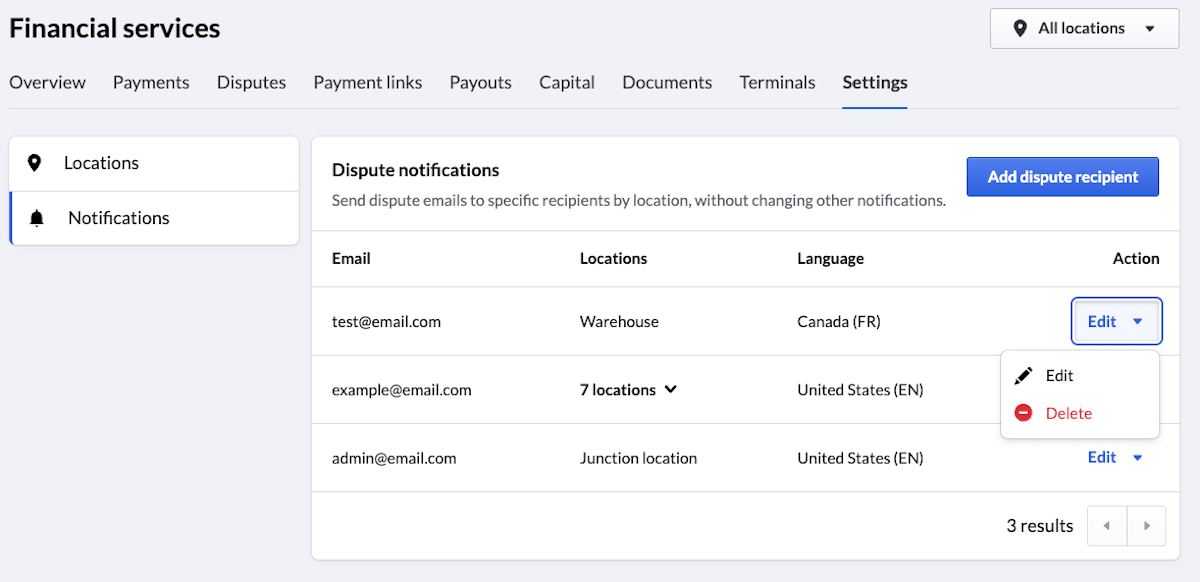Select the Locations pin icon in sidebar
Screen dimensions: 1200x582
(37, 162)
